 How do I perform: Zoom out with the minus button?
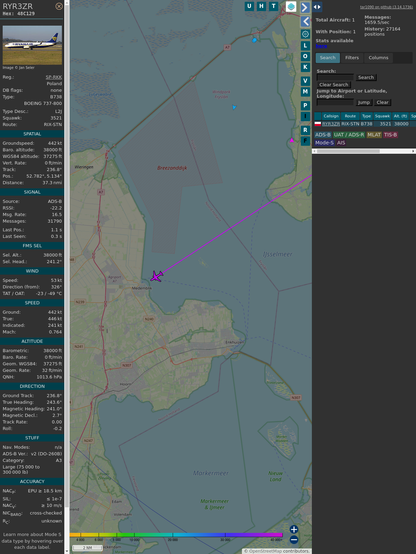(x=294, y=539)
